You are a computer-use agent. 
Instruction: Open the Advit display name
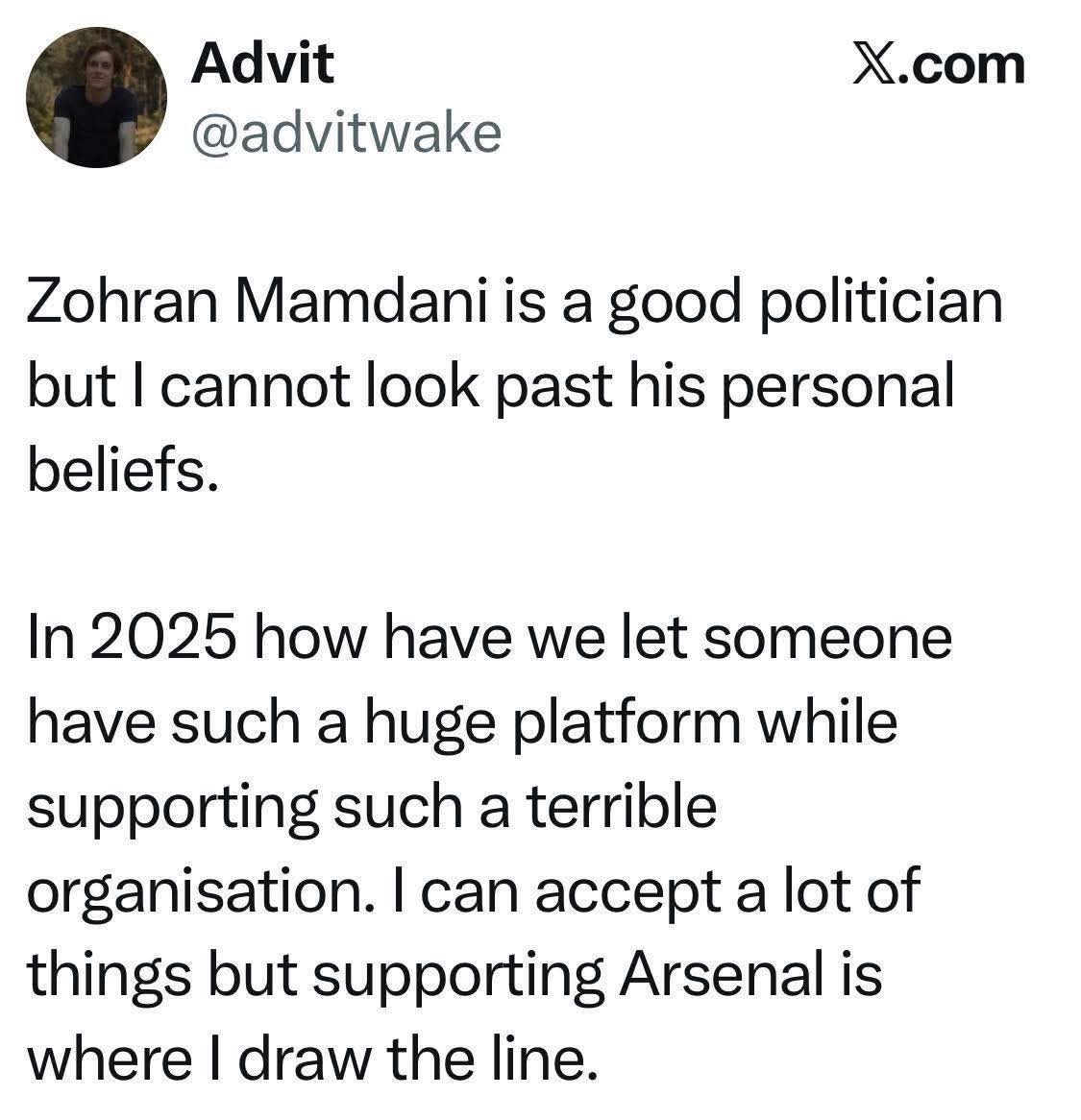[262, 63]
